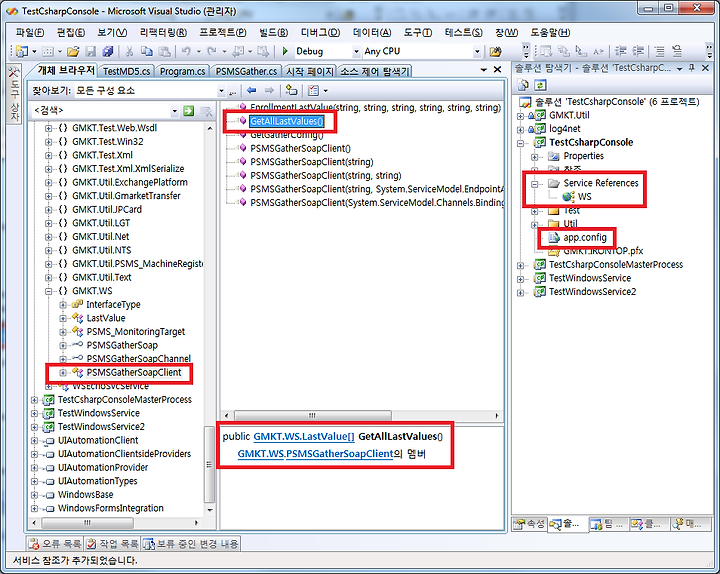720x574 pixels.
Task: Click the search text field
Action: tap(101, 111)
